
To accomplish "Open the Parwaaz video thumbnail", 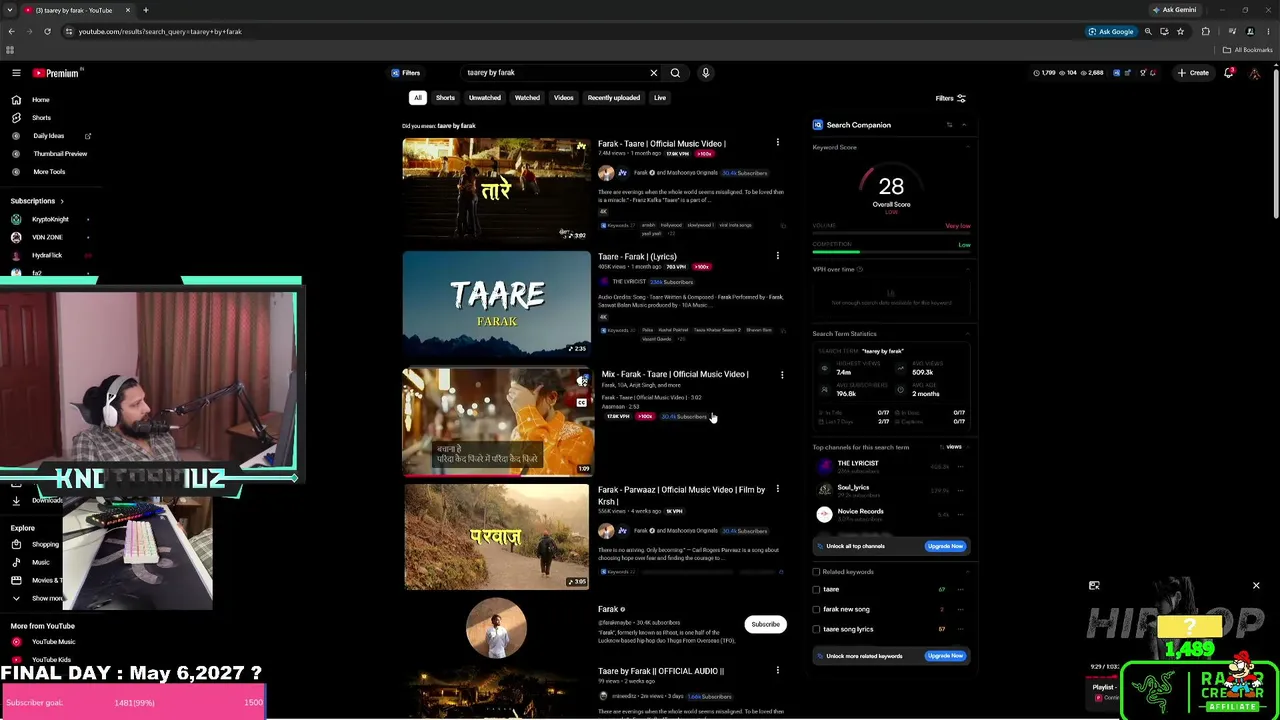I will (496, 537).
